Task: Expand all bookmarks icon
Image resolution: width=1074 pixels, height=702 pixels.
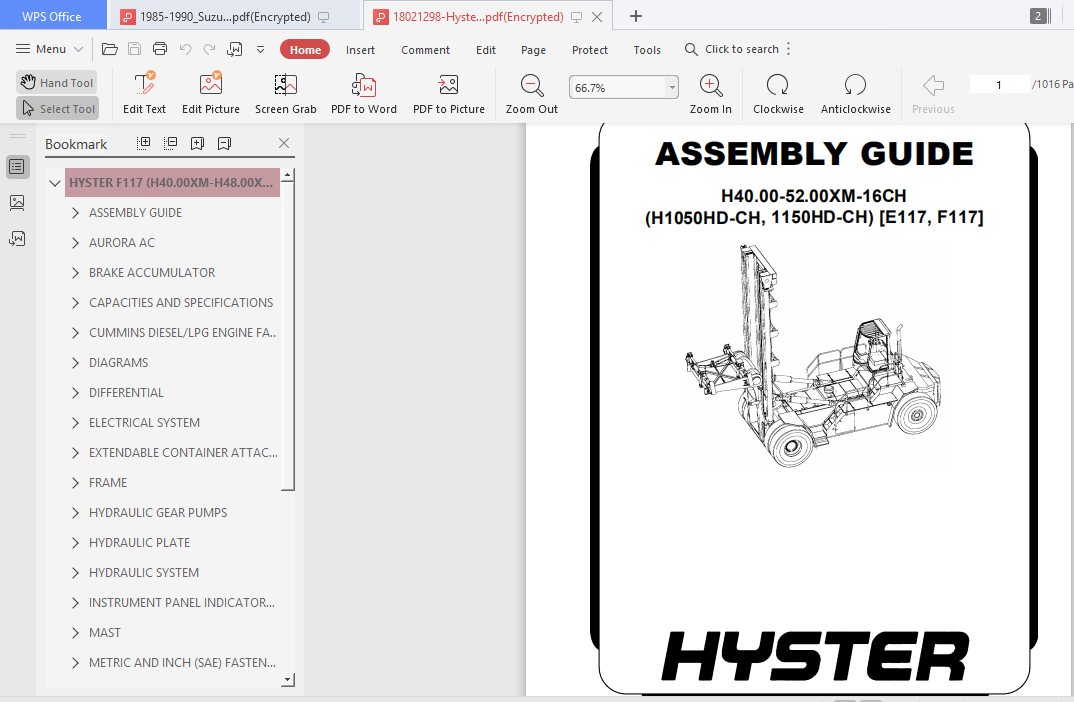Action: (143, 142)
